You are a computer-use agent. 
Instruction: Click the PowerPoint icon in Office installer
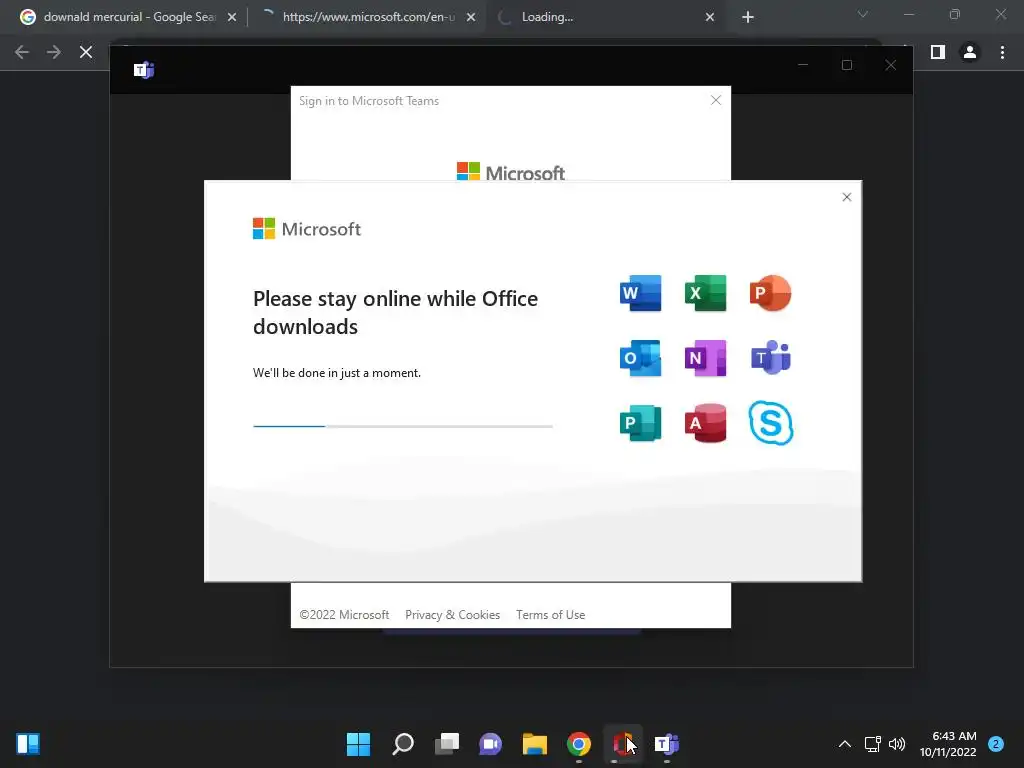pos(771,293)
